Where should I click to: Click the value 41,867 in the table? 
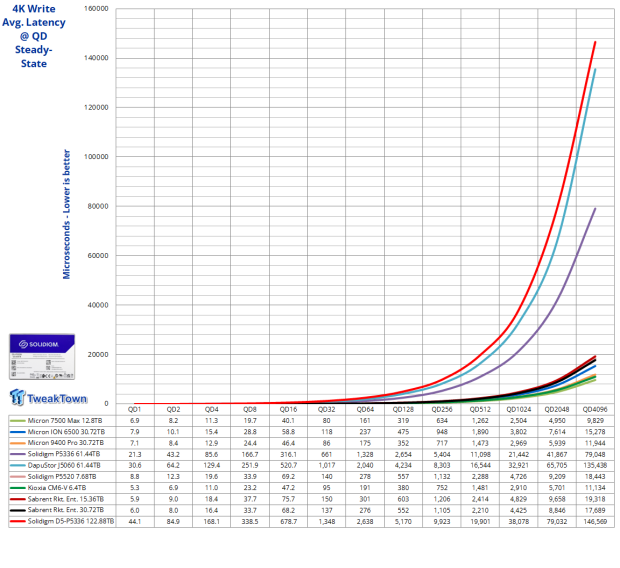pos(557,454)
